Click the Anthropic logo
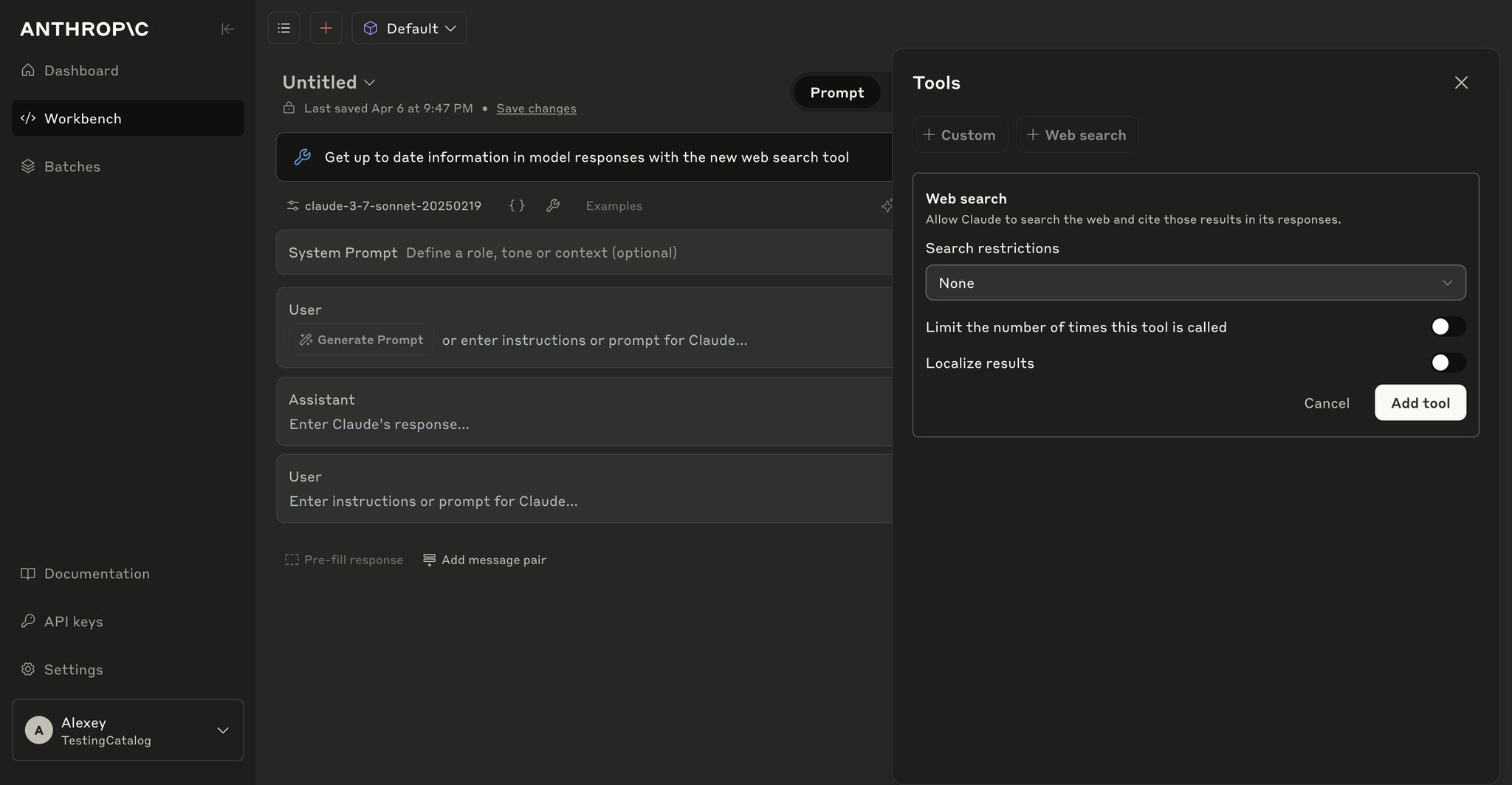This screenshot has width=1512, height=785. point(84,29)
